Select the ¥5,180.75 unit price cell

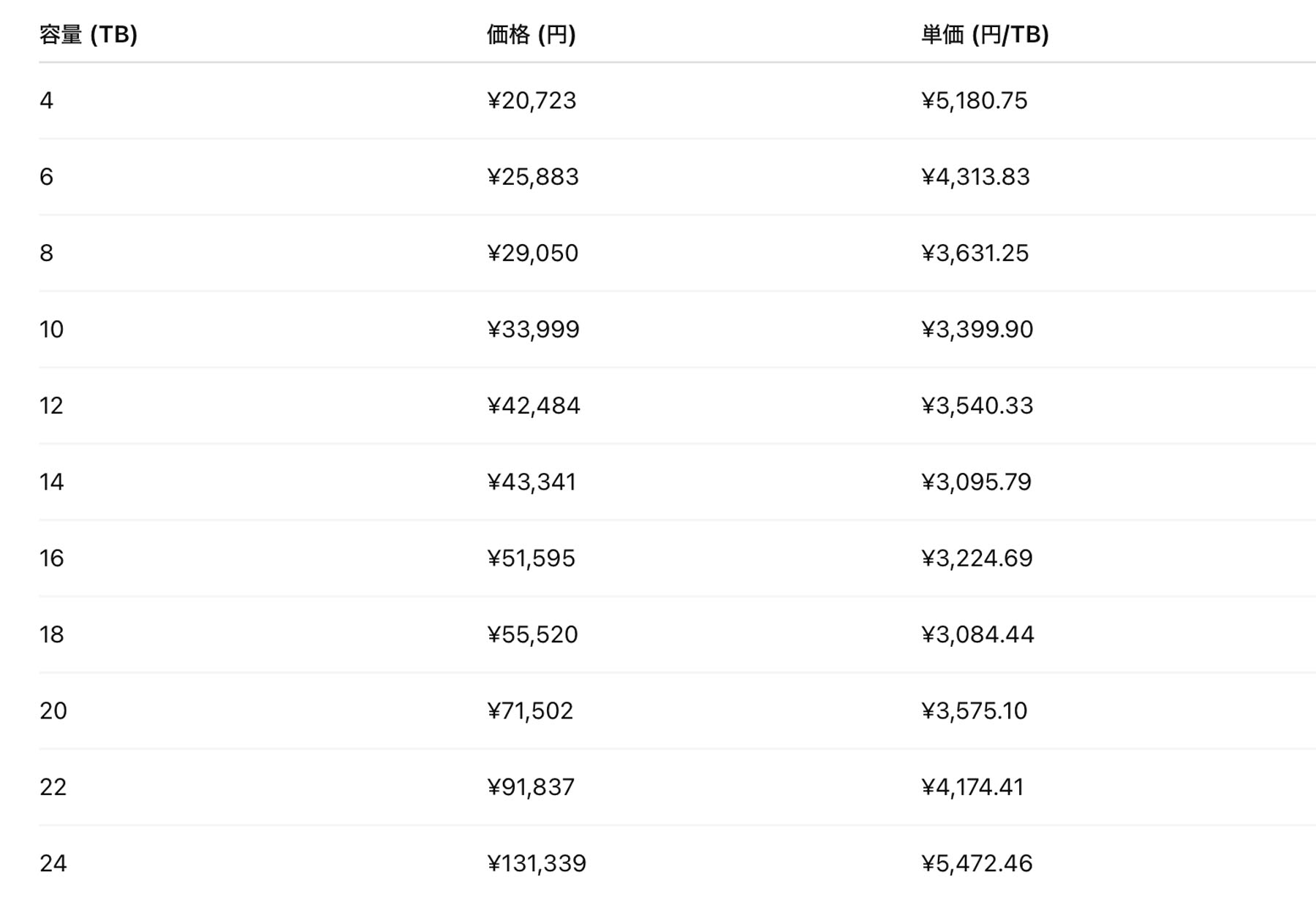click(974, 100)
